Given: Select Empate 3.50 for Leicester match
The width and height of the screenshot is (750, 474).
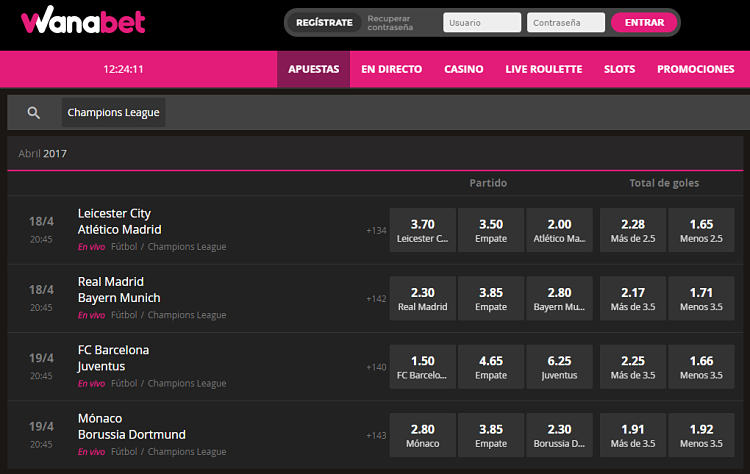Looking at the screenshot, I should click(x=491, y=230).
